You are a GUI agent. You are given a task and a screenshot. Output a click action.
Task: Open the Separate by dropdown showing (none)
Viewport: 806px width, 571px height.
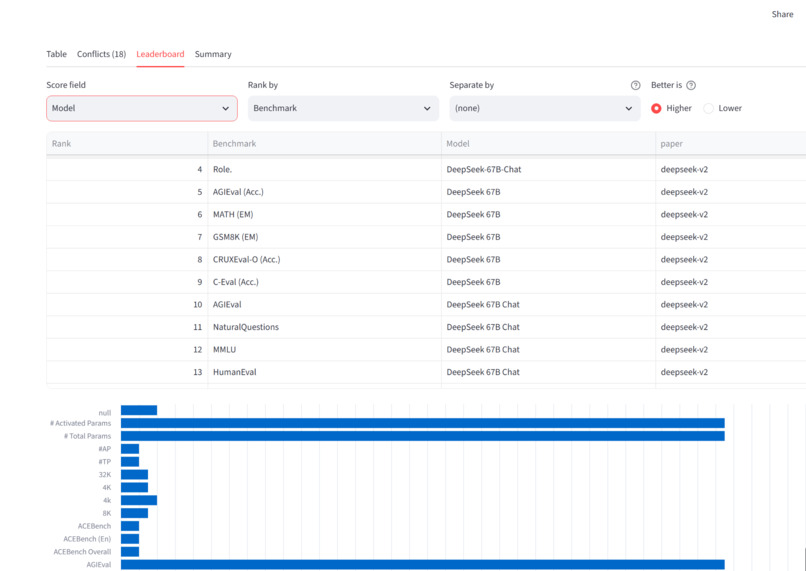coord(545,108)
